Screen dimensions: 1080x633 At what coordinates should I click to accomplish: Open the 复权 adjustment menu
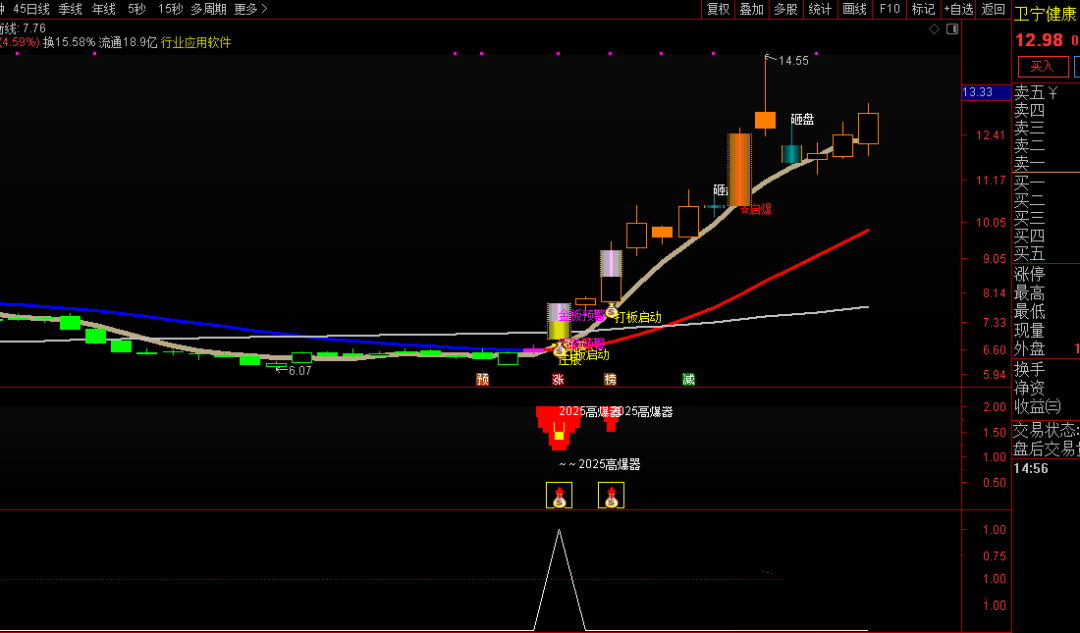coord(718,9)
